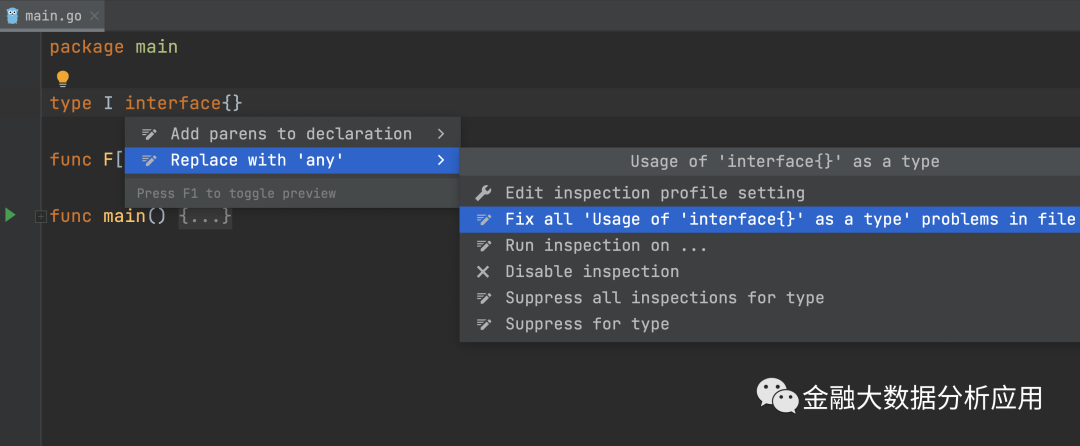Expand the folded main function body
Viewport: 1080px width, 446px height.
[40, 216]
